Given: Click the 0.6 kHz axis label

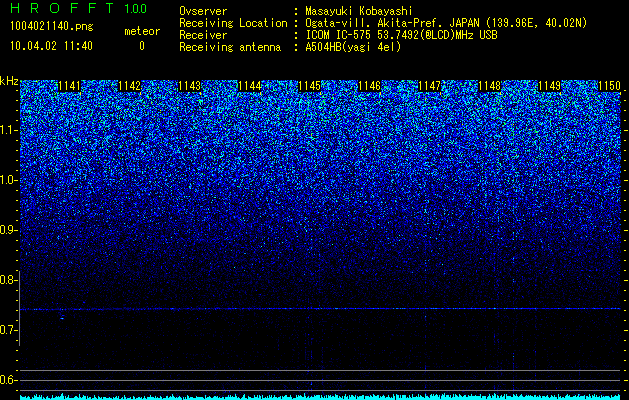Looking at the screenshot, I should pos(8,380).
